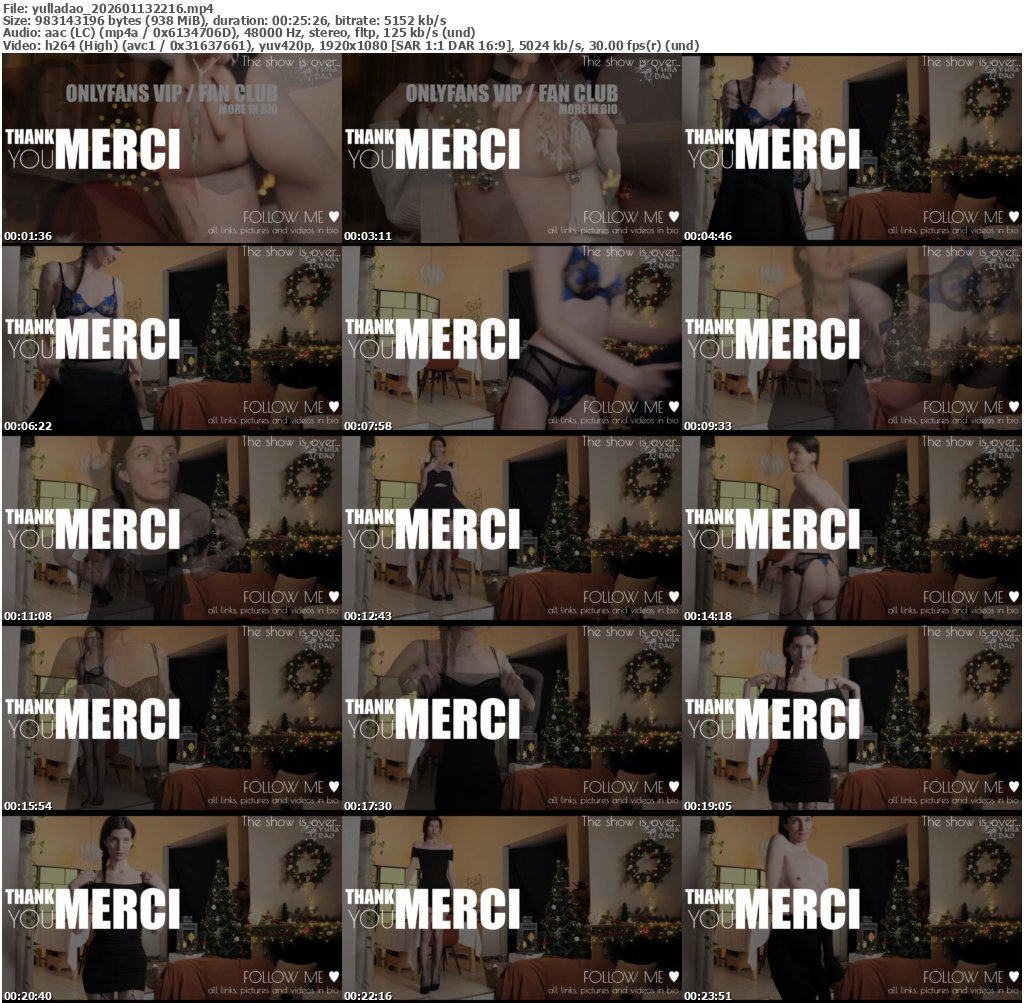Screen dimensions: 1024x1003
Task: Pick the thumbnail at timestamp 00:15:54
Action: (x=172, y=719)
